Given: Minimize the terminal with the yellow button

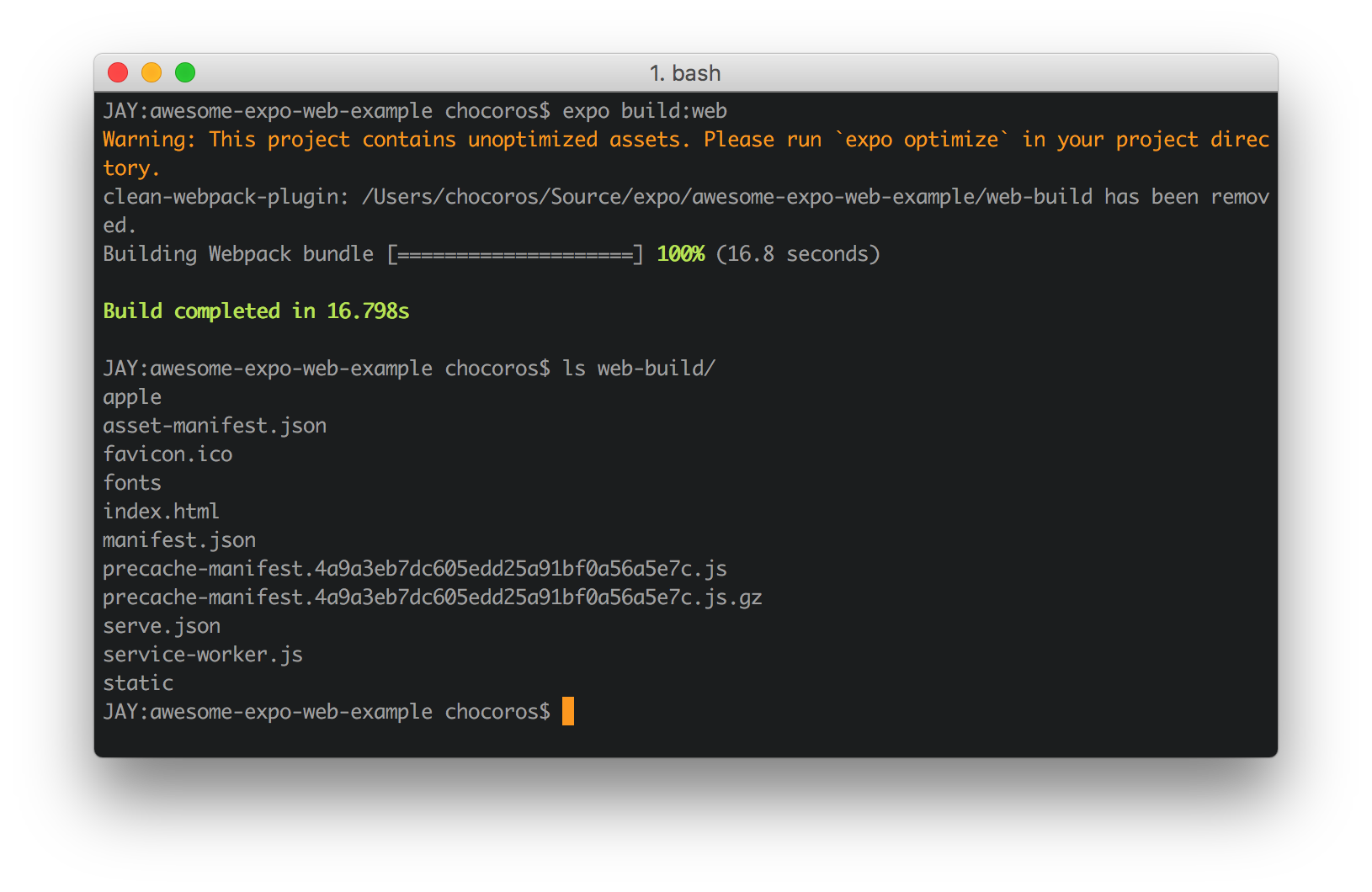Looking at the screenshot, I should coord(152,73).
